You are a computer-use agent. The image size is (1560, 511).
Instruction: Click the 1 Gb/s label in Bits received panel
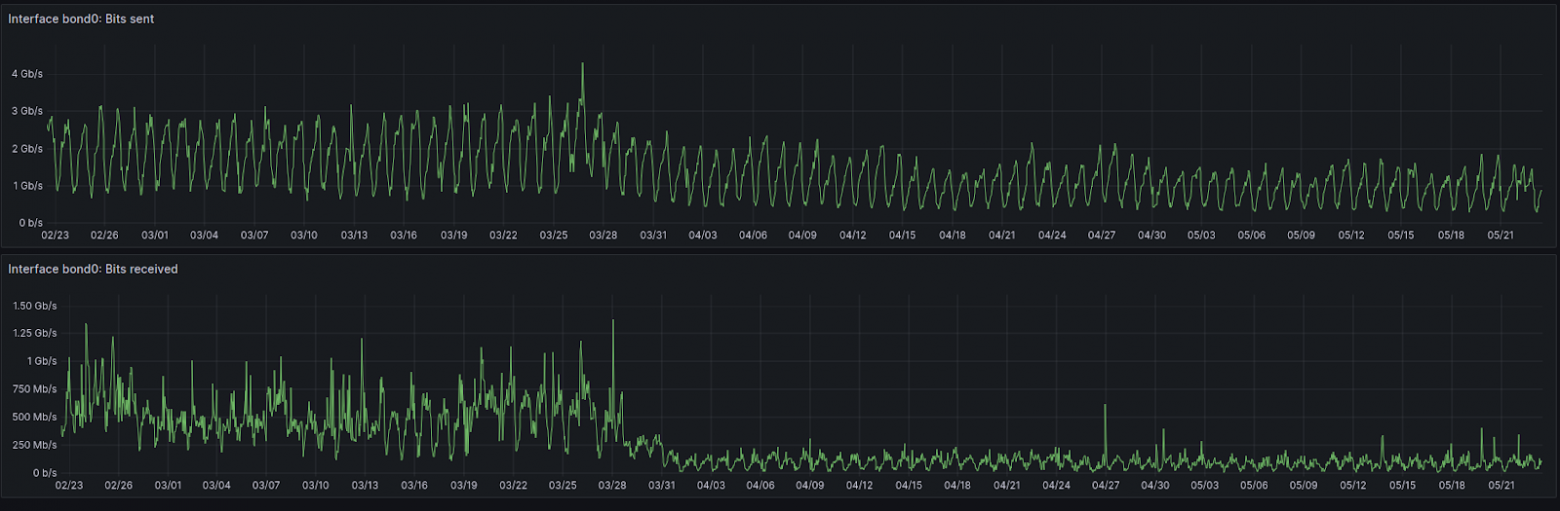tap(42, 360)
